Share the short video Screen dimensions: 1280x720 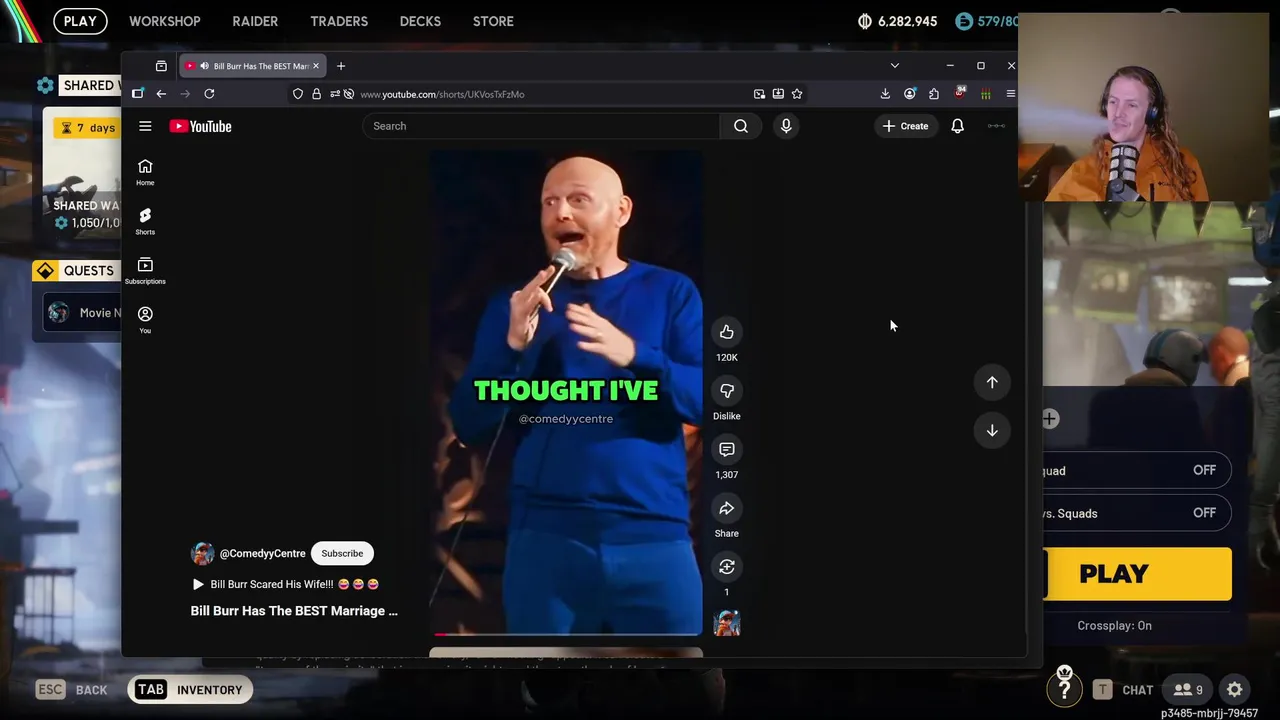727,509
